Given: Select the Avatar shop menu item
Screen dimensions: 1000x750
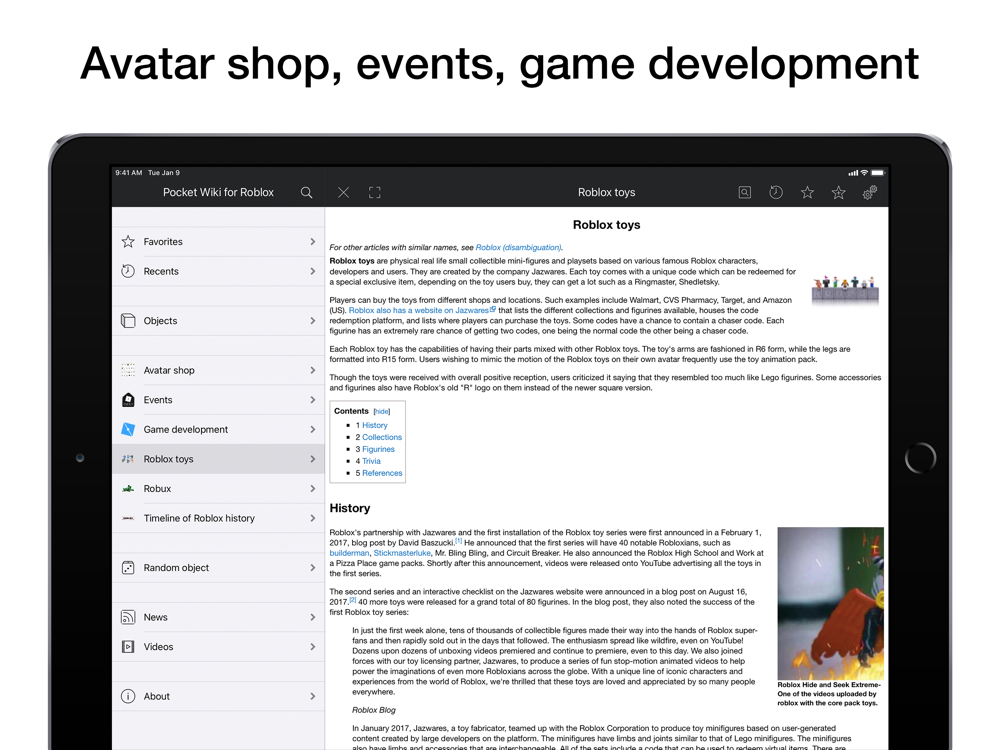Looking at the screenshot, I should point(218,370).
